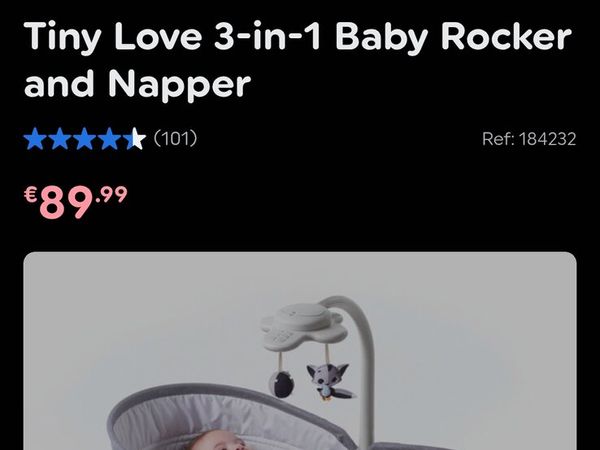Click the hanging fox toy in photo
The height and width of the screenshot is (450, 600).
[x=328, y=382]
